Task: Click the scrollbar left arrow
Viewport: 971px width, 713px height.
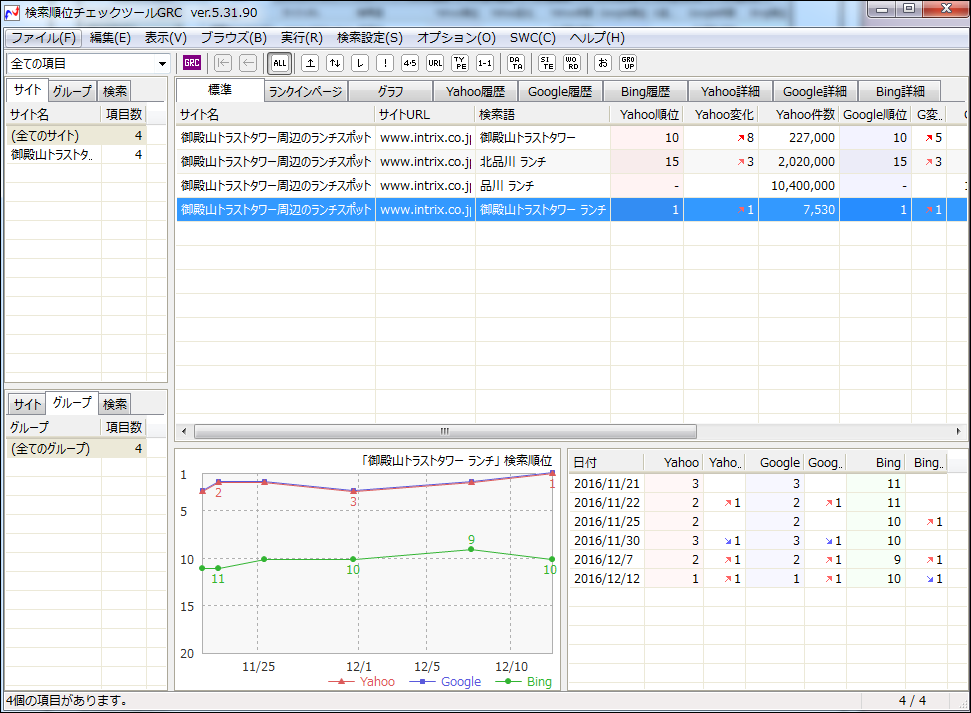Action: click(x=184, y=431)
